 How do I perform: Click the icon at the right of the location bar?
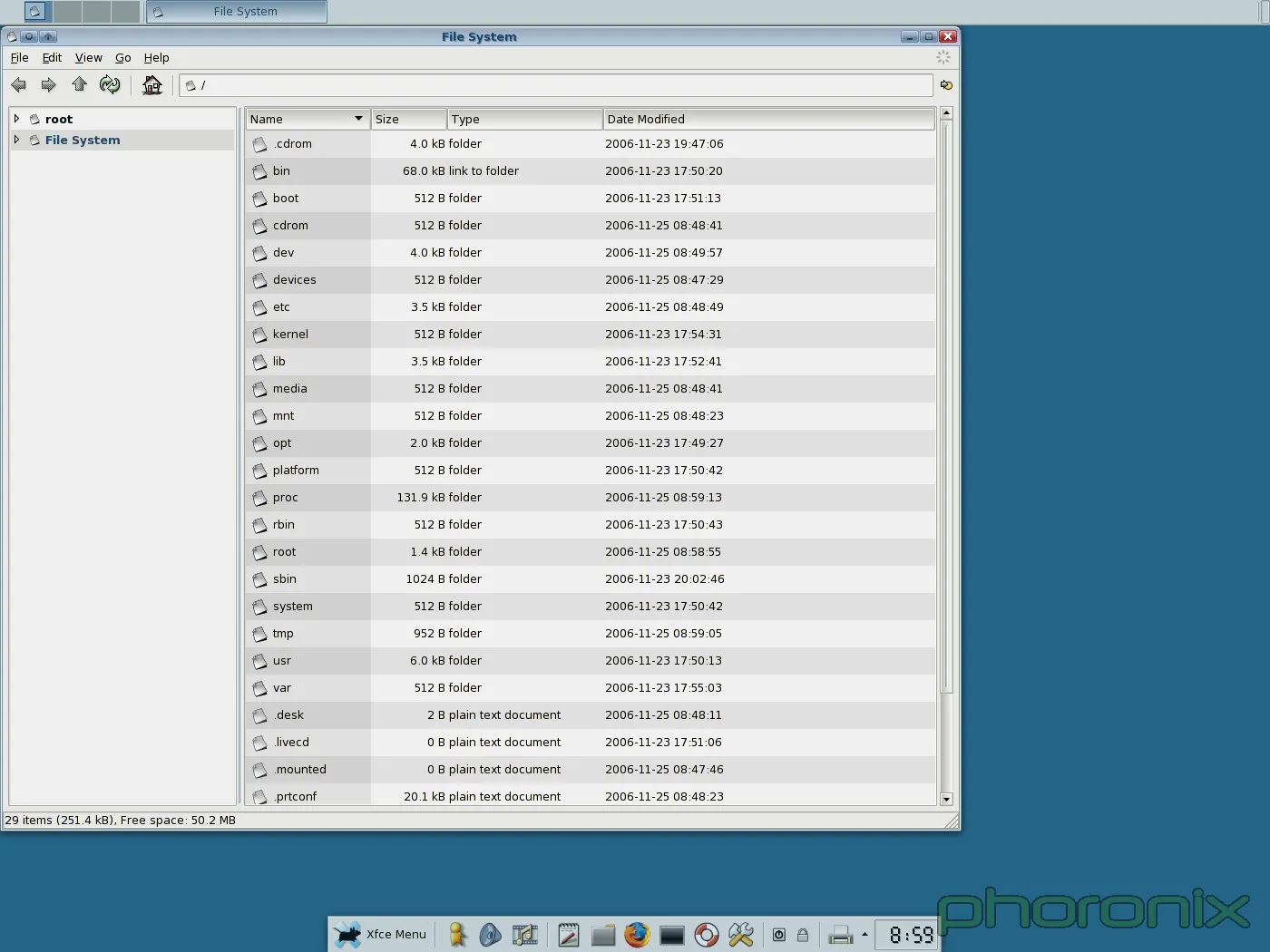[946, 85]
